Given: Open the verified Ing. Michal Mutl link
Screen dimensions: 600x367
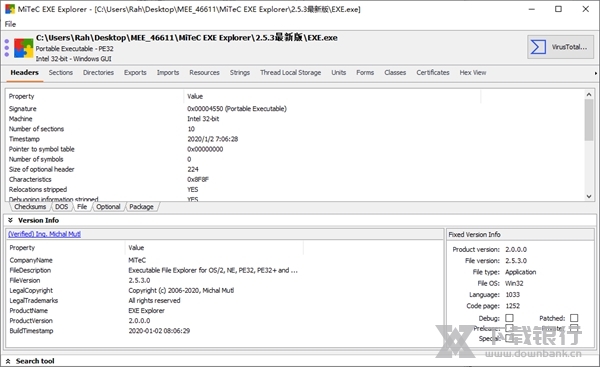Looking at the screenshot, I should (x=44, y=234).
